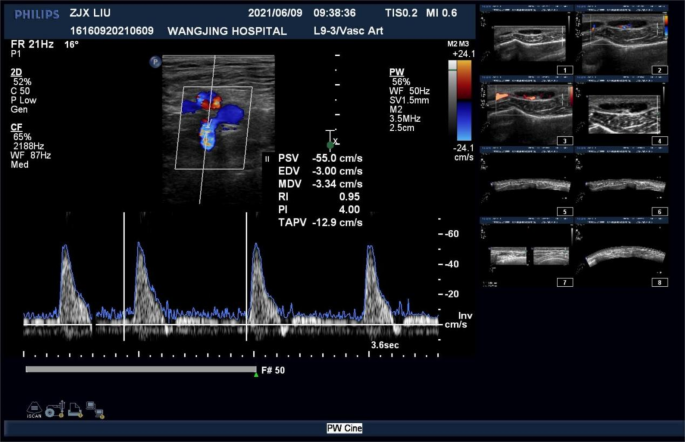Click the CF settings heading
Screen dimensions: 685x442
(17, 127)
